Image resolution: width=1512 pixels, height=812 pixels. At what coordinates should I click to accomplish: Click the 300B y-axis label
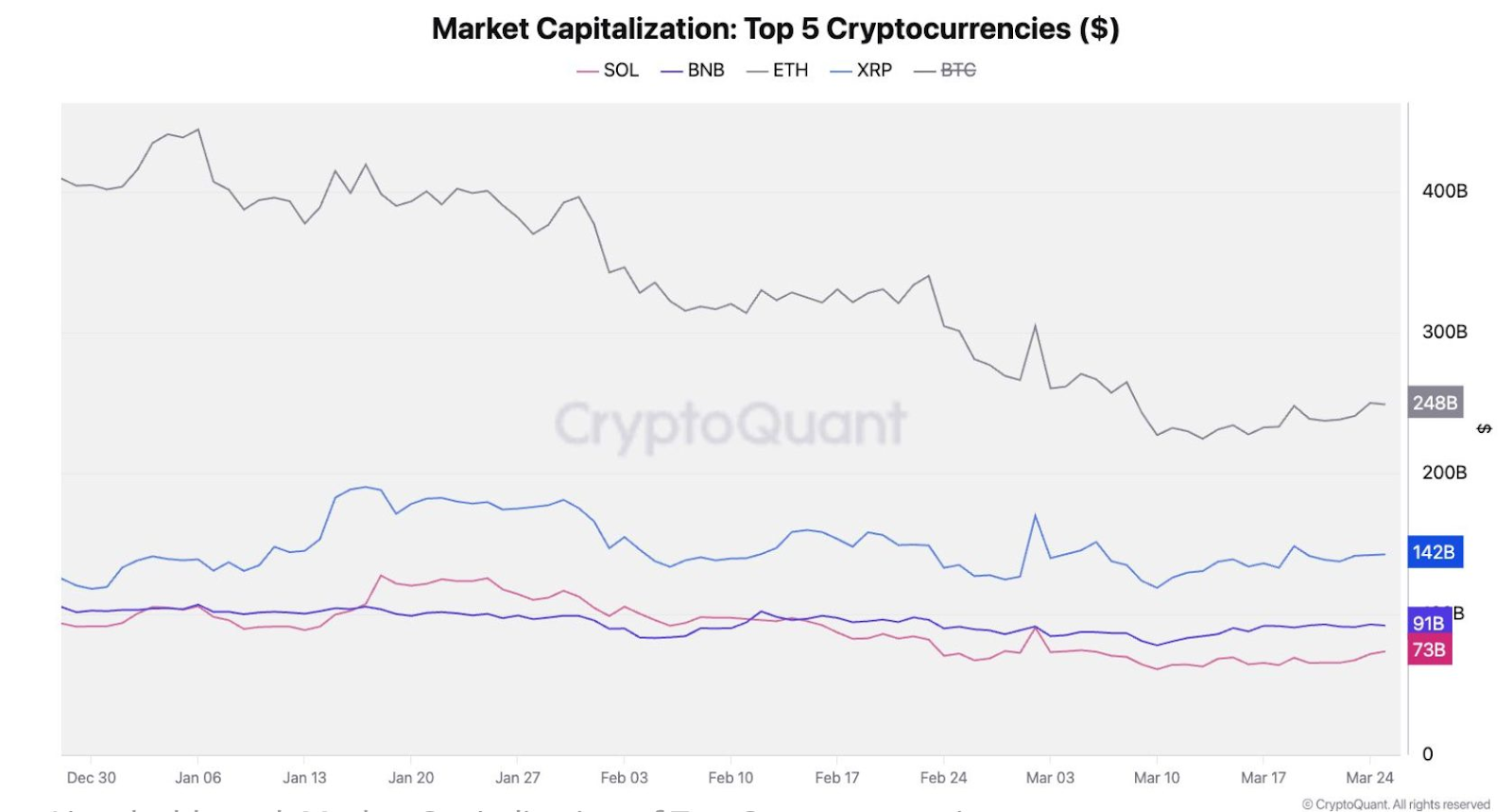coord(1444,332)
